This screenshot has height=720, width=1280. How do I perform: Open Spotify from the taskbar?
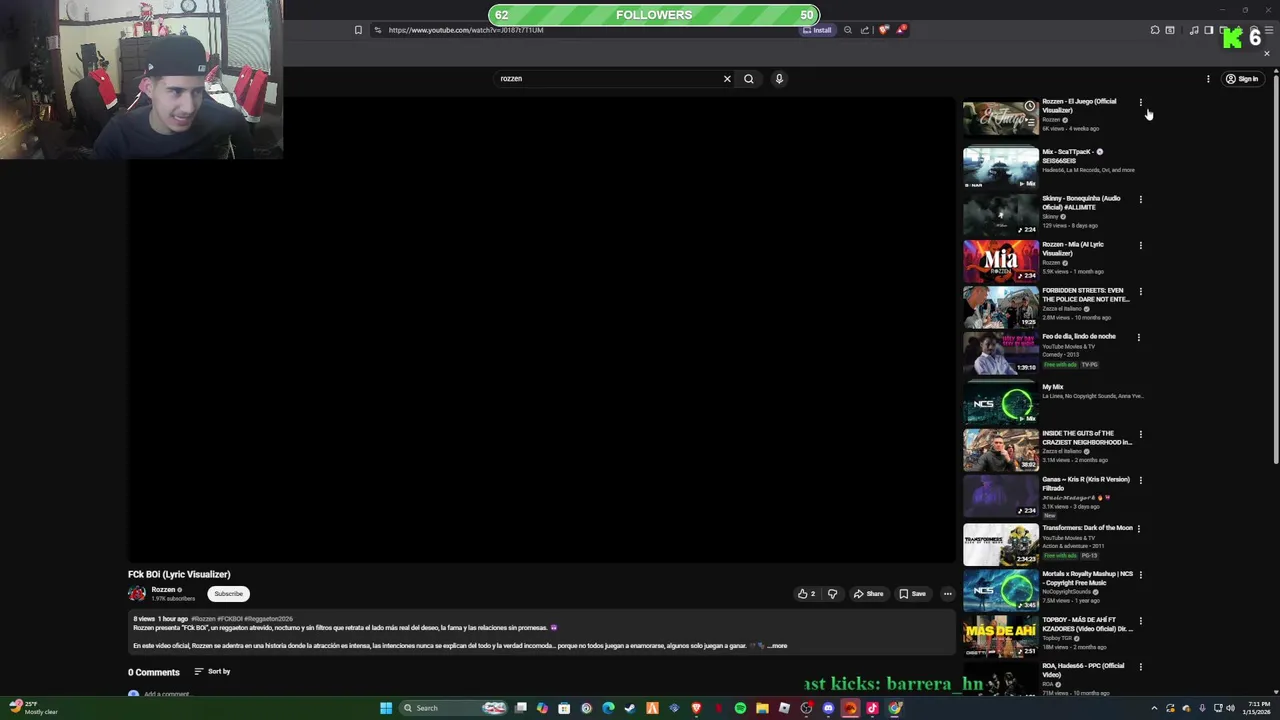click(740, 708)
